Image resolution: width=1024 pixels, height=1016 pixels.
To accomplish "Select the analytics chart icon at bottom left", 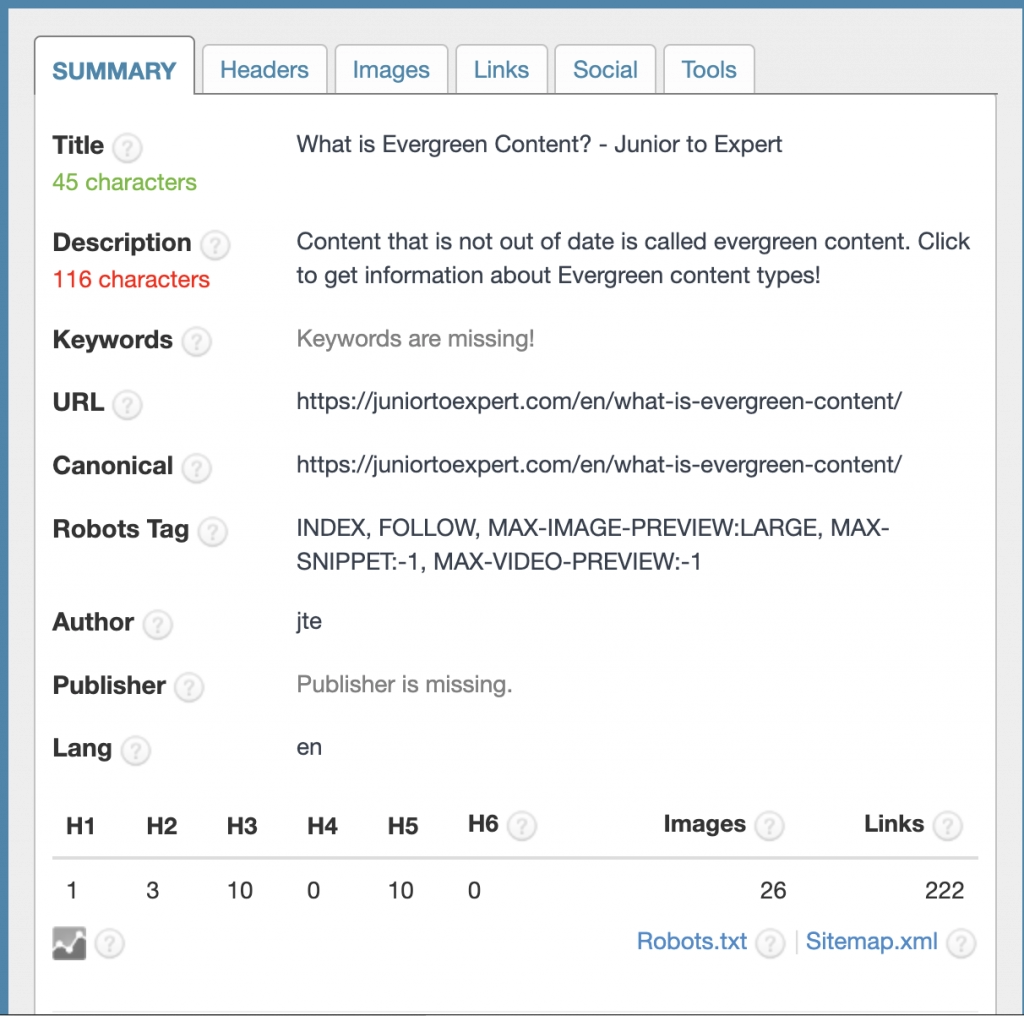I will (68, 943).
